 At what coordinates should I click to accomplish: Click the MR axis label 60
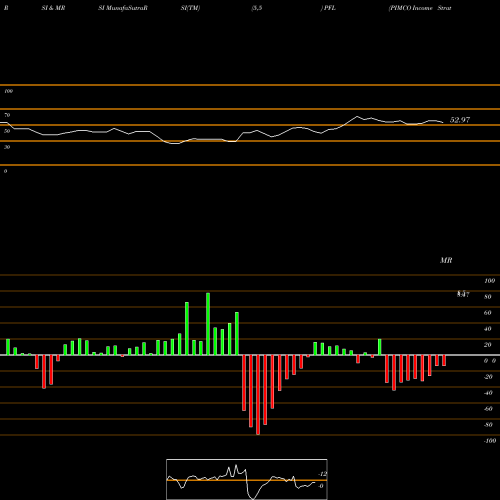(488, 313)
